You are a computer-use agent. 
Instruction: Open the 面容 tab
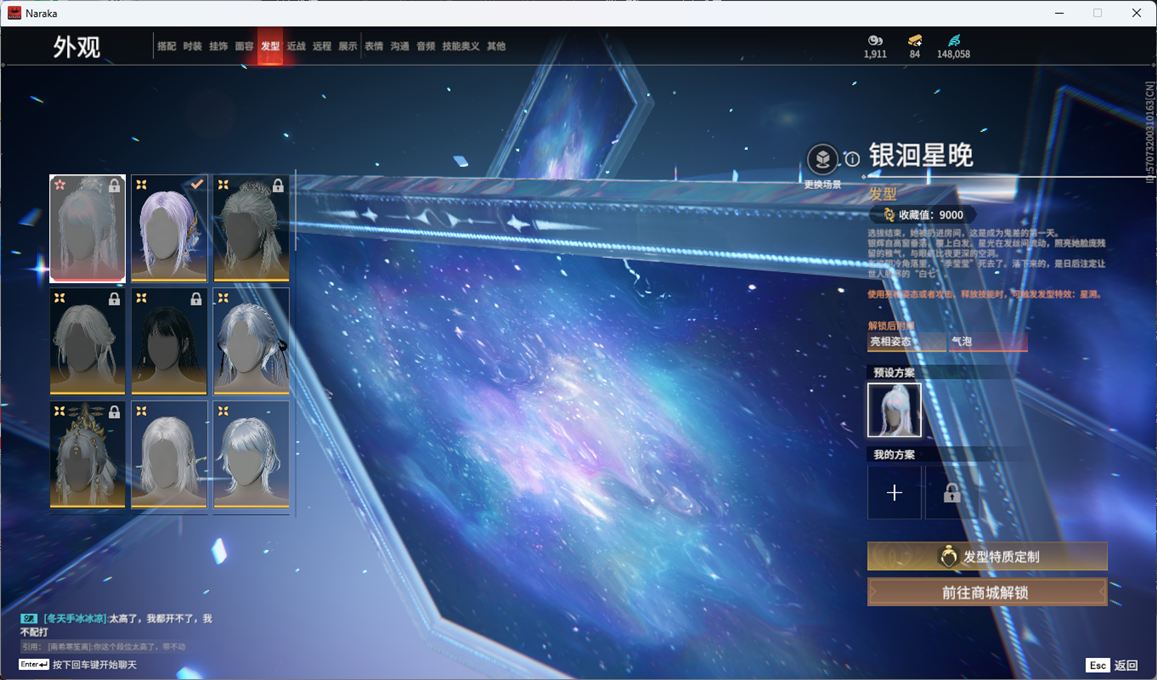[x=244, y=46]
